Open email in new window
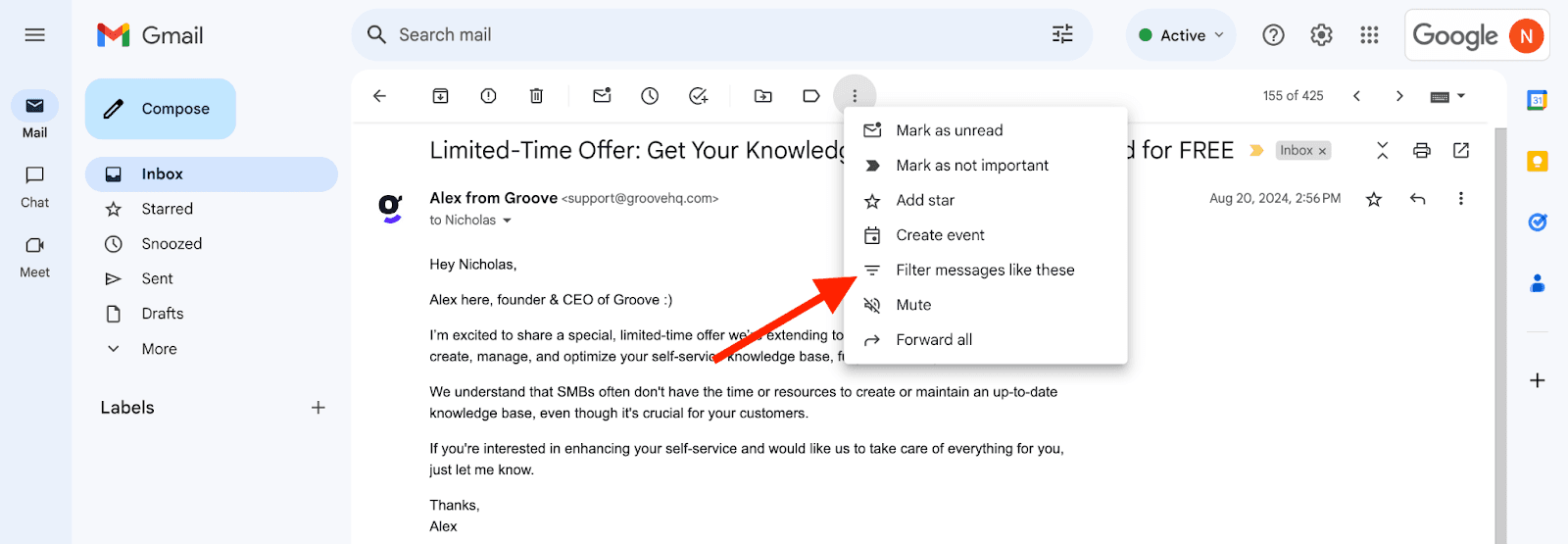This screenshot has height=544, width=1568. (x=1461, y=150)
